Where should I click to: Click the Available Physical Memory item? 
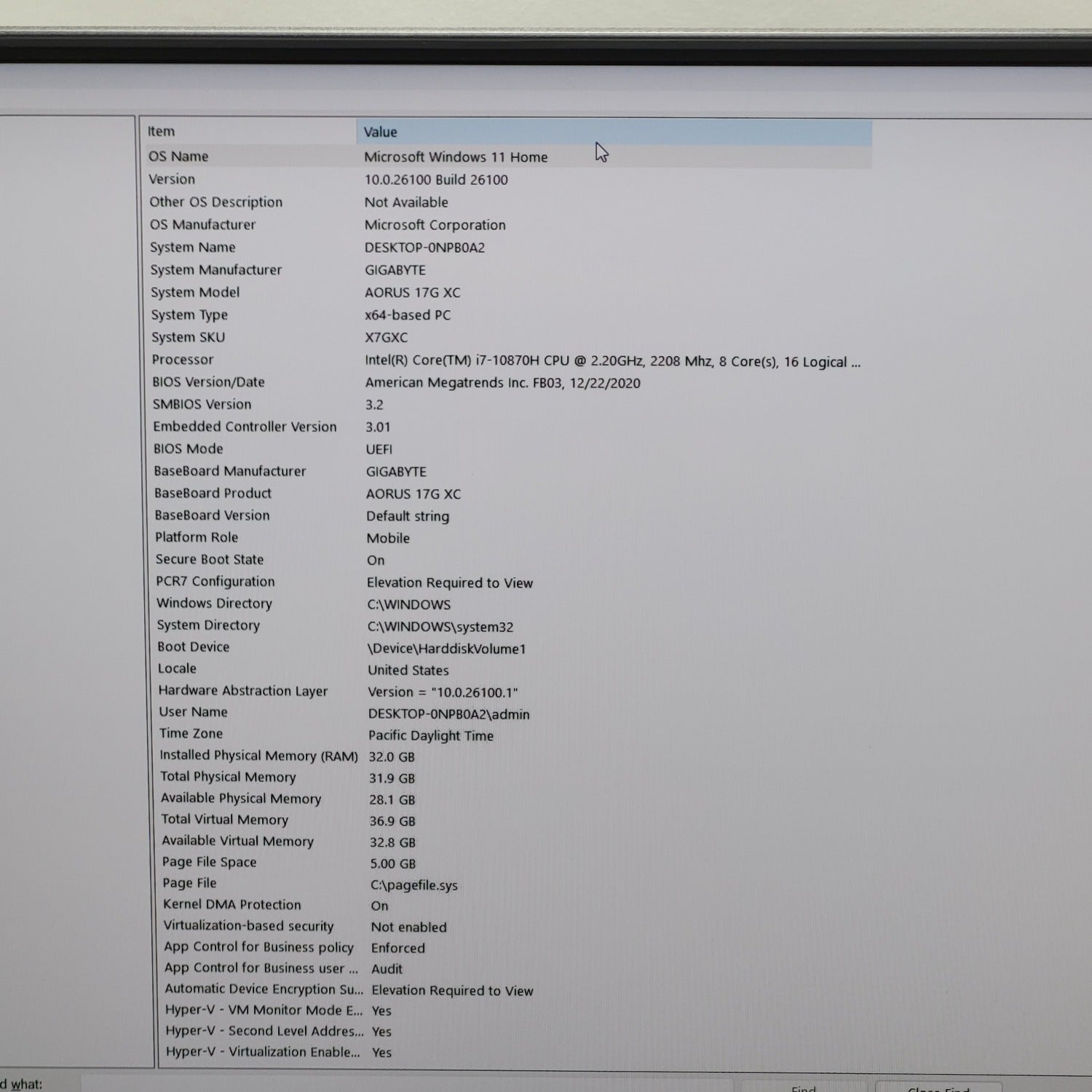(x=240, y=799)
